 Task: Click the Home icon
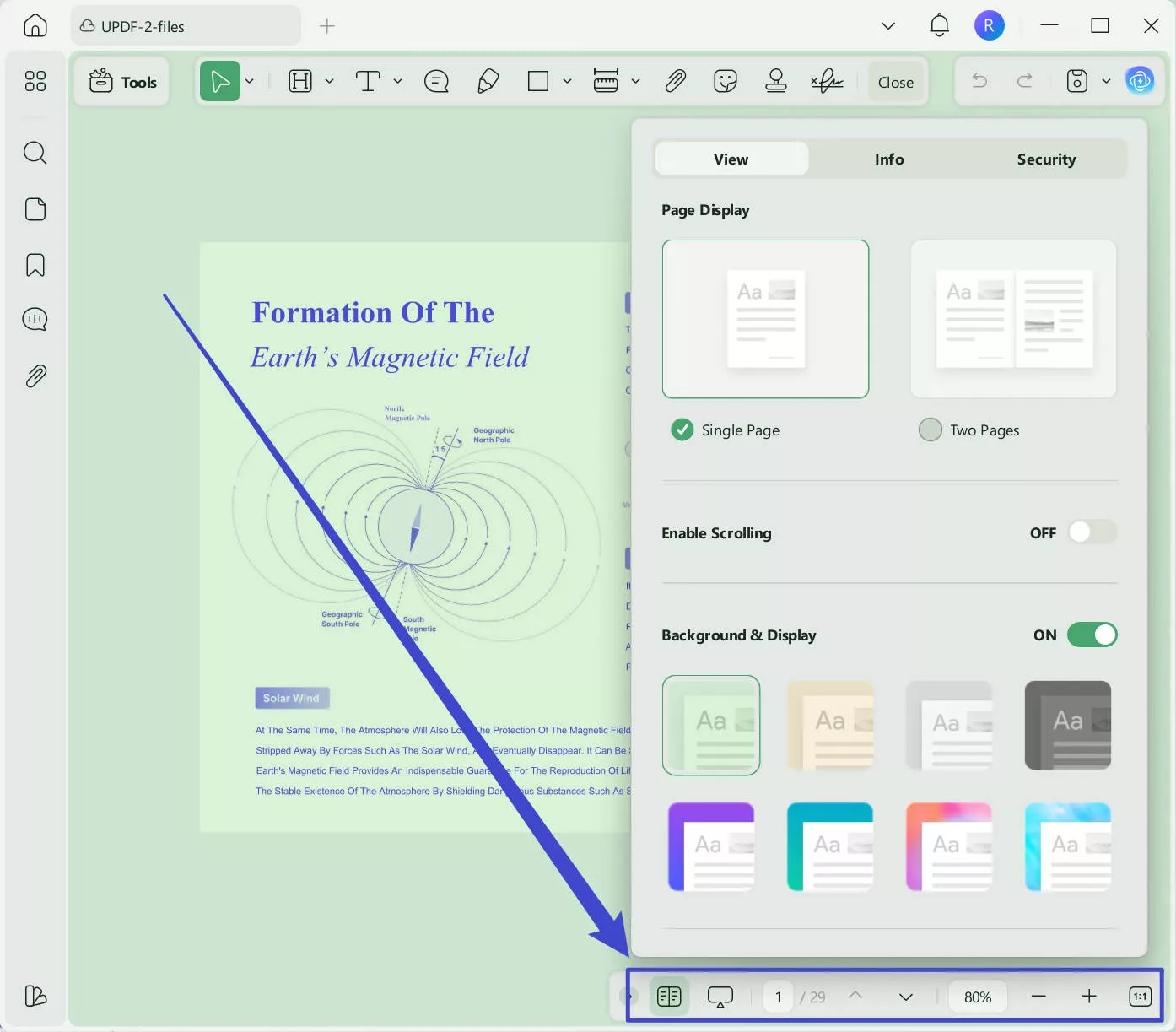pyautogui.click(x=35, y=25)
